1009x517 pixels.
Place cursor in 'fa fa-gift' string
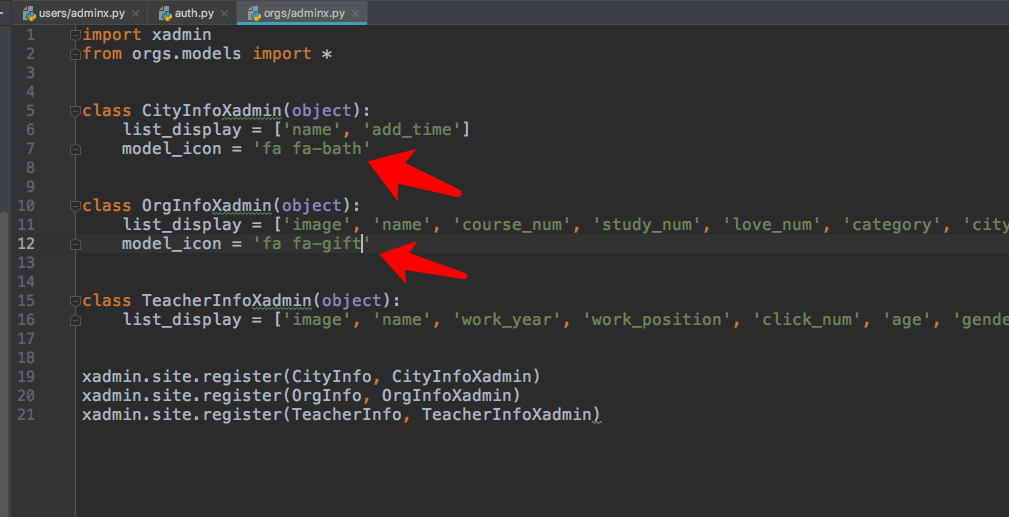pyautogui.click(x=312, y=244)
